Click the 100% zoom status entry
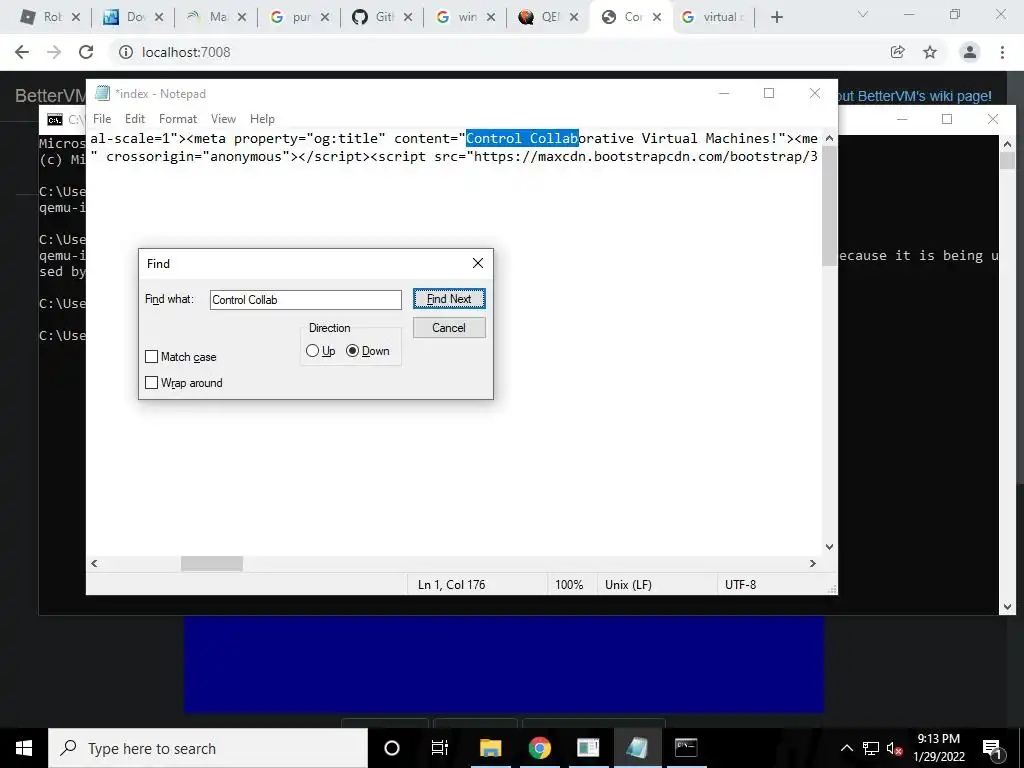1024x768 pixels. pos(569,584)
